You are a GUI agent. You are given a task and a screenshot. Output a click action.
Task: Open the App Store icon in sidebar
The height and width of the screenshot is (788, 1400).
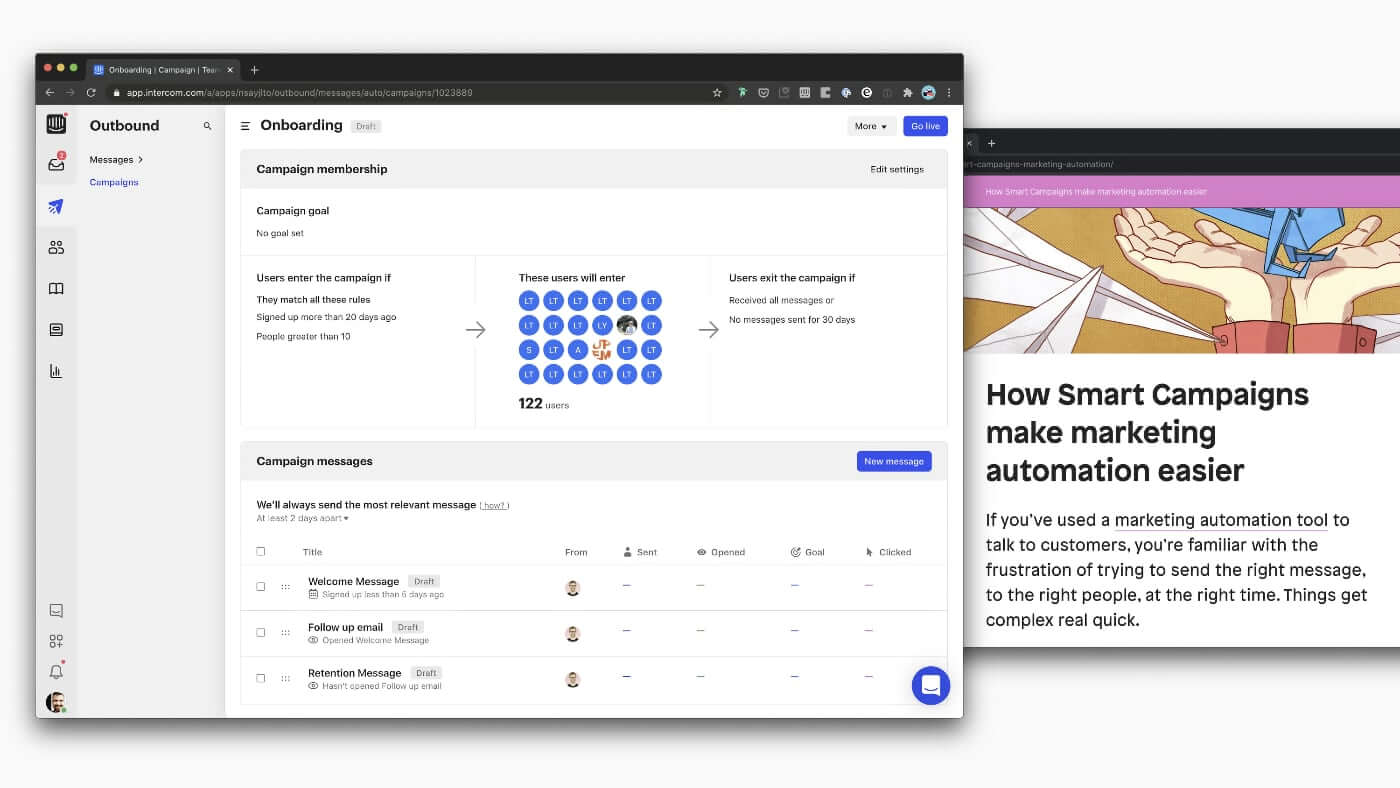click(x=56, y=641)
